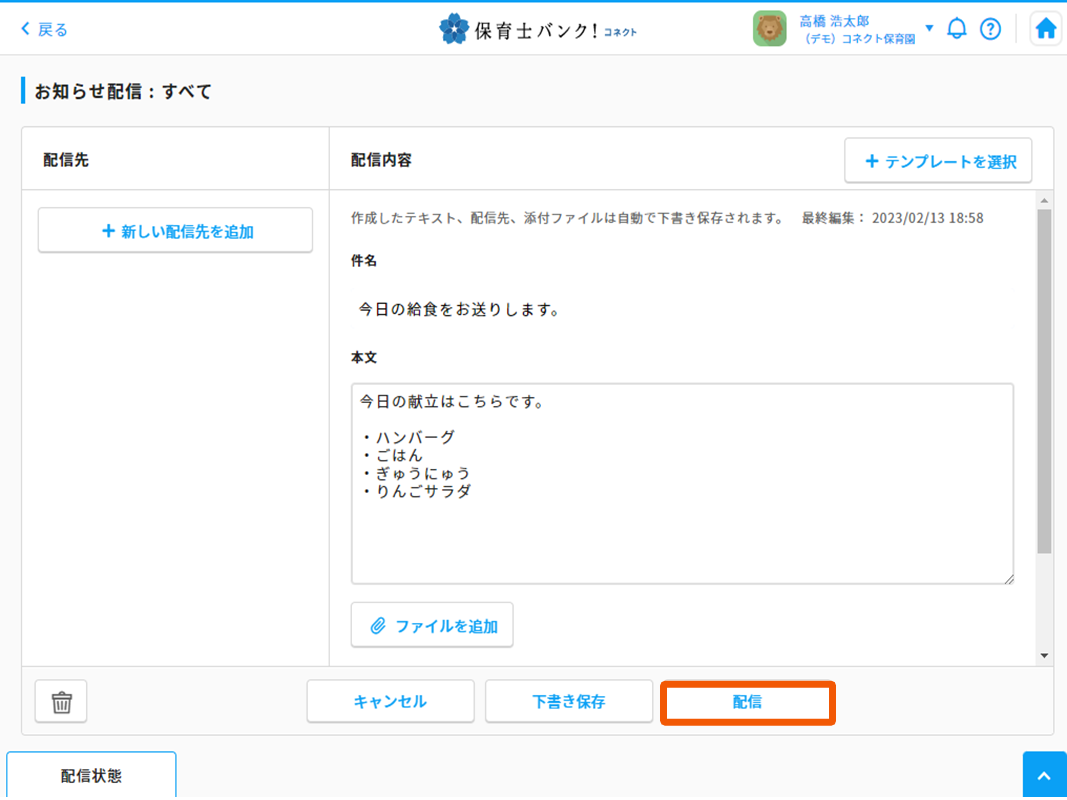
Task: Click the scroll-to-top arrow button
Action: pos(1044,776)
